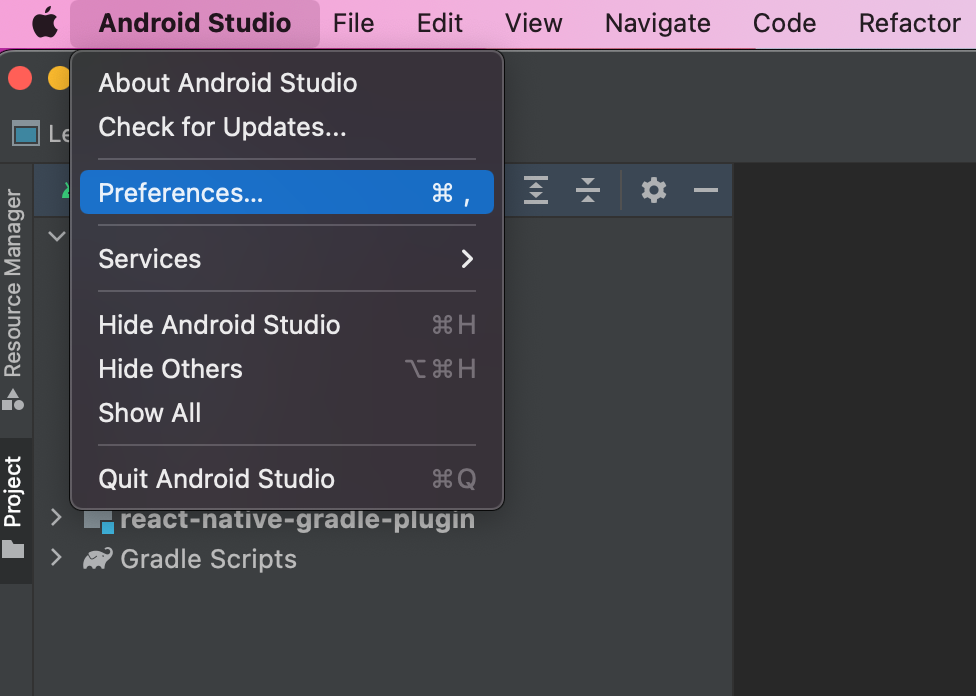Click the Expand All toolbar icon
976x696 pixels.
click(x=536, y=190)
